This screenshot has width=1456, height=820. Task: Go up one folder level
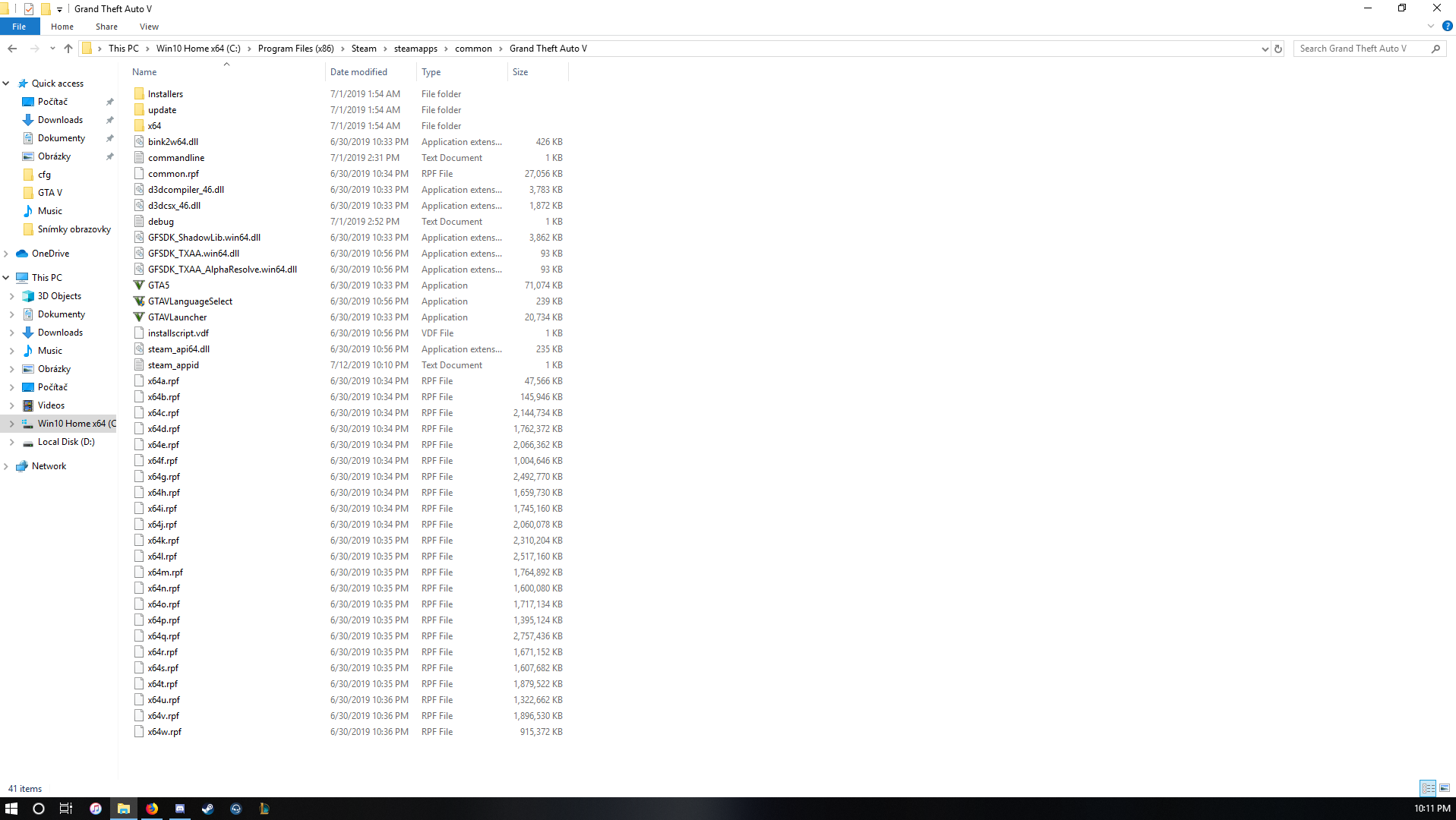(x=68, y=49)
